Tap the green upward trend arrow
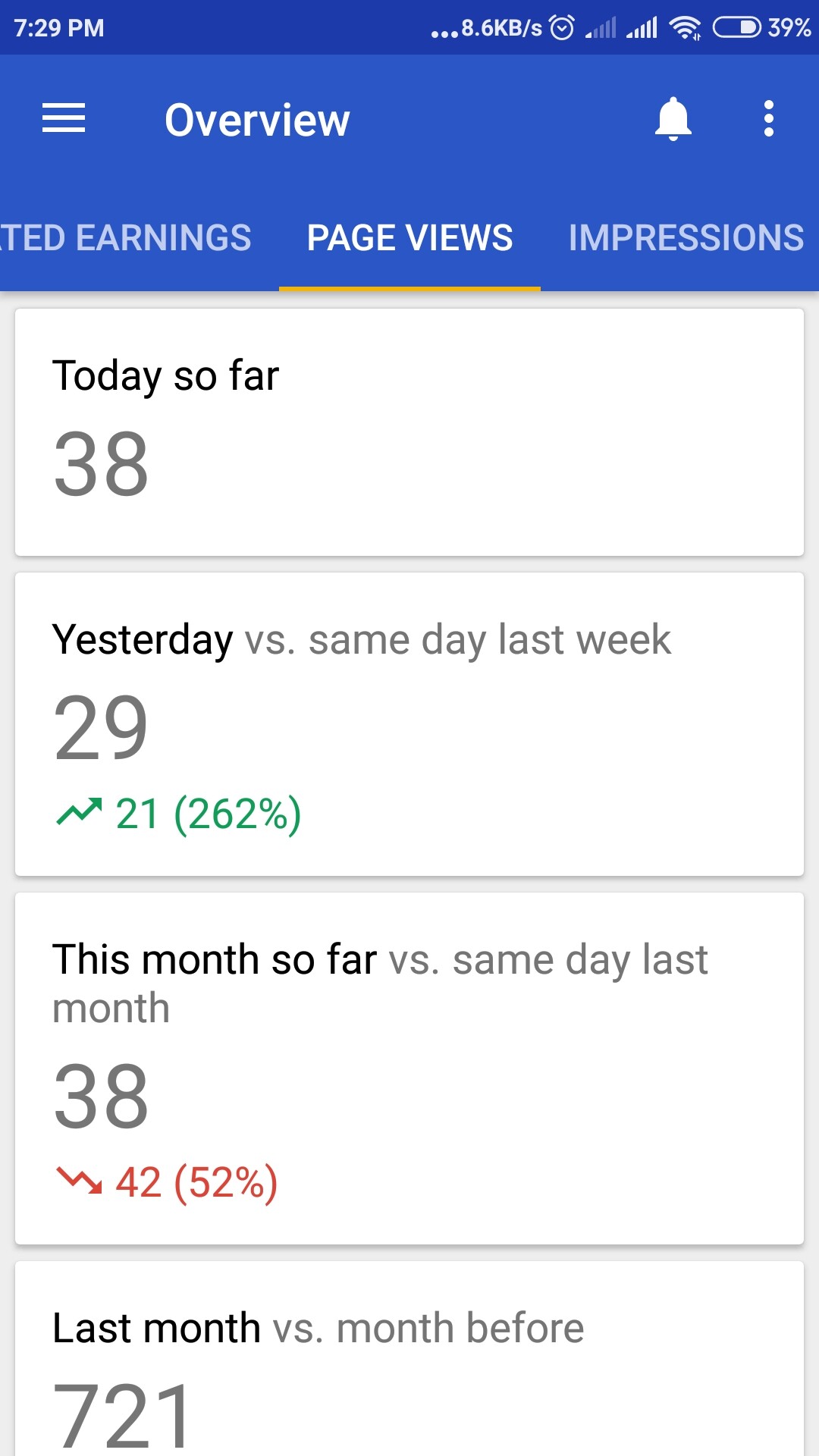Screen dimensions: 819x1456 point(79,812)
